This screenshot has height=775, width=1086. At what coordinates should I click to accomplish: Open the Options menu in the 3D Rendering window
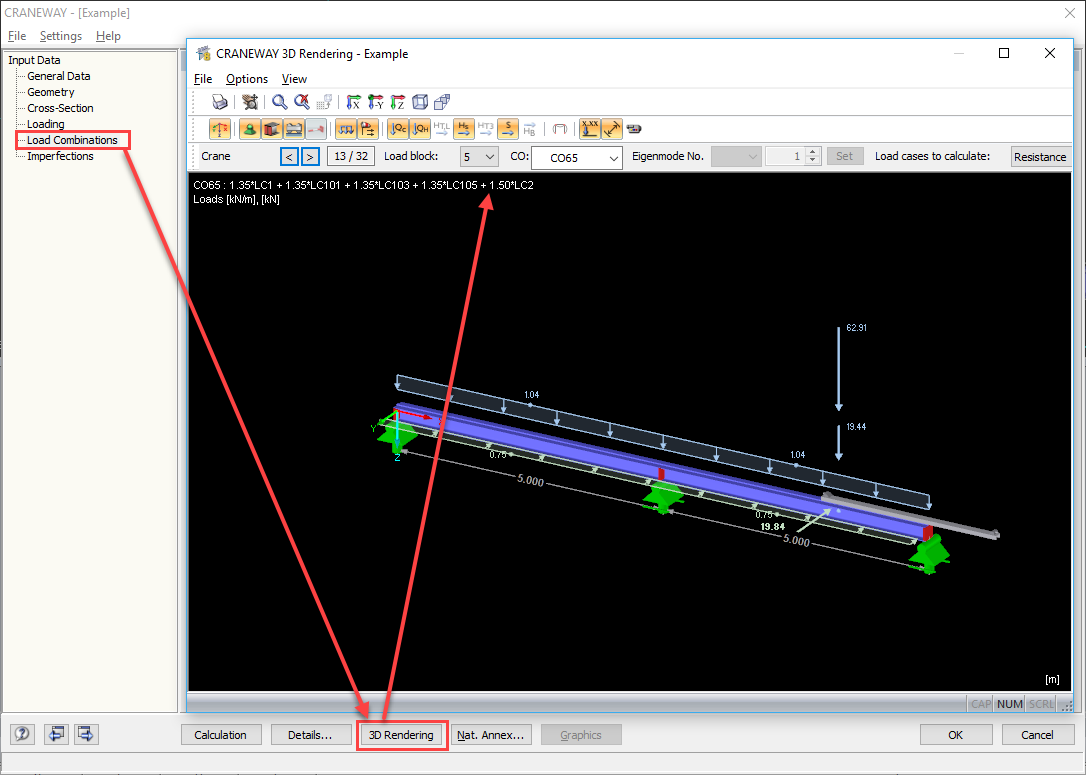tap(246, 79)
